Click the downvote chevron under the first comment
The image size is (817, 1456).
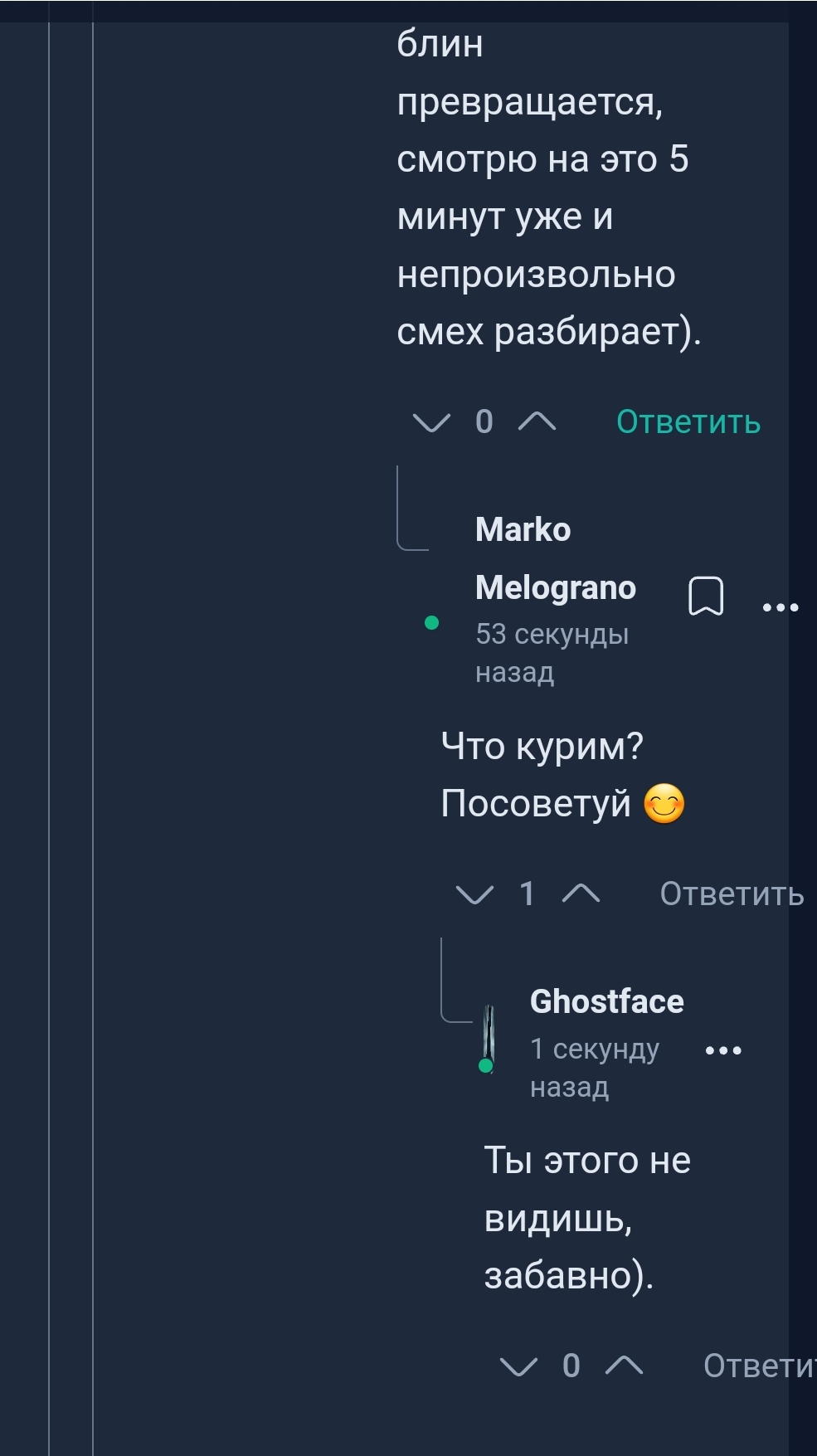point(430,423)
